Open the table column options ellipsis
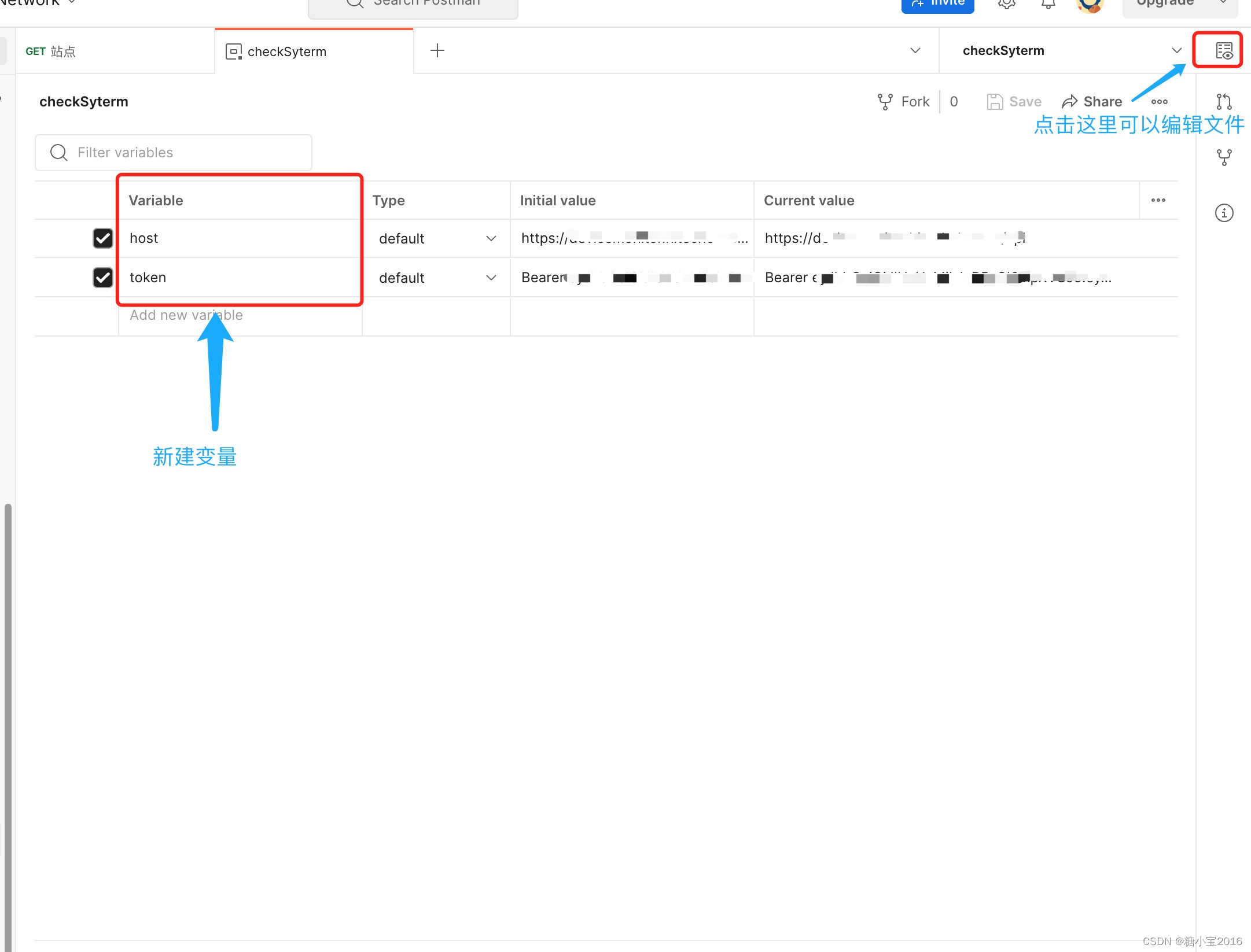This screenshot has height=952, width=1251. pyautogui.click(x=1158, y=200)
